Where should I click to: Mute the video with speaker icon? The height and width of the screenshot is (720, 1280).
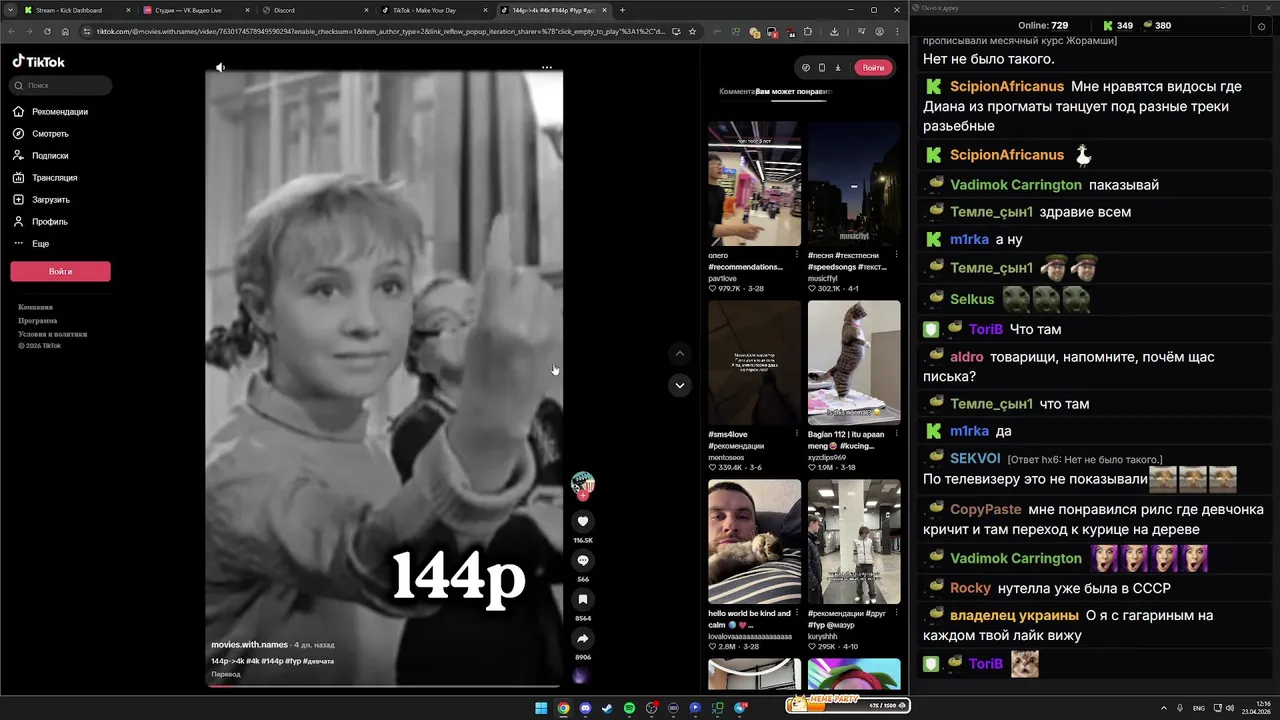(x=221, y=67)
